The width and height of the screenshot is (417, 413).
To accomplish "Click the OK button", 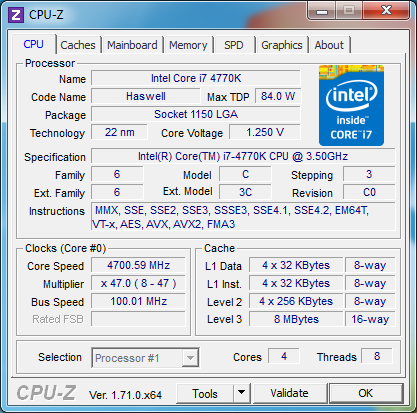I will click(x=366, y=393).
